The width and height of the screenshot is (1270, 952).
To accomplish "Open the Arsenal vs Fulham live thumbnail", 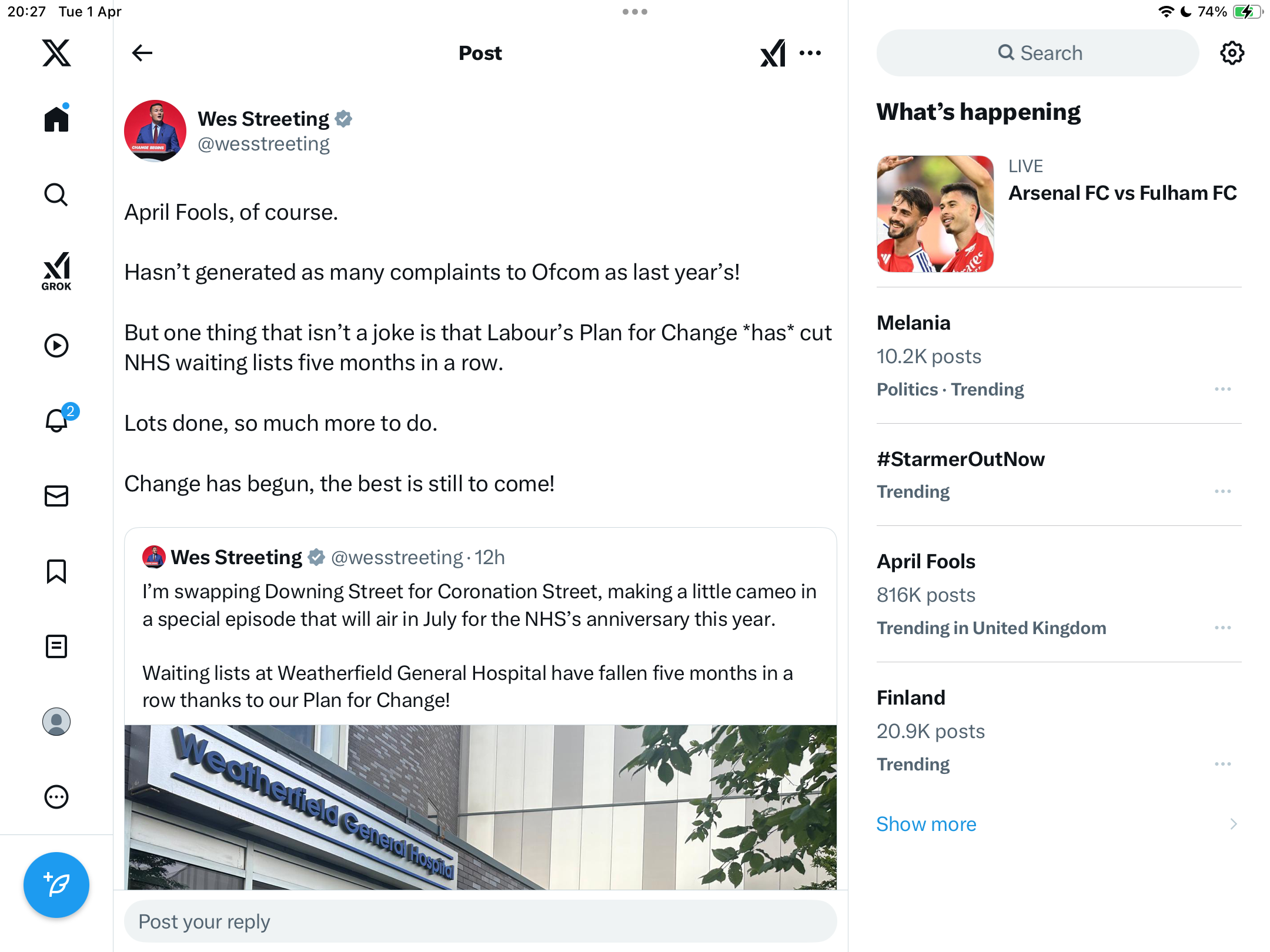I will (935, 214).
